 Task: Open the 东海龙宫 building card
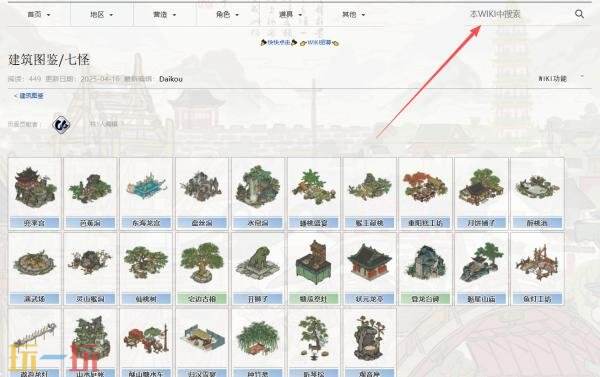click(146, 194)
